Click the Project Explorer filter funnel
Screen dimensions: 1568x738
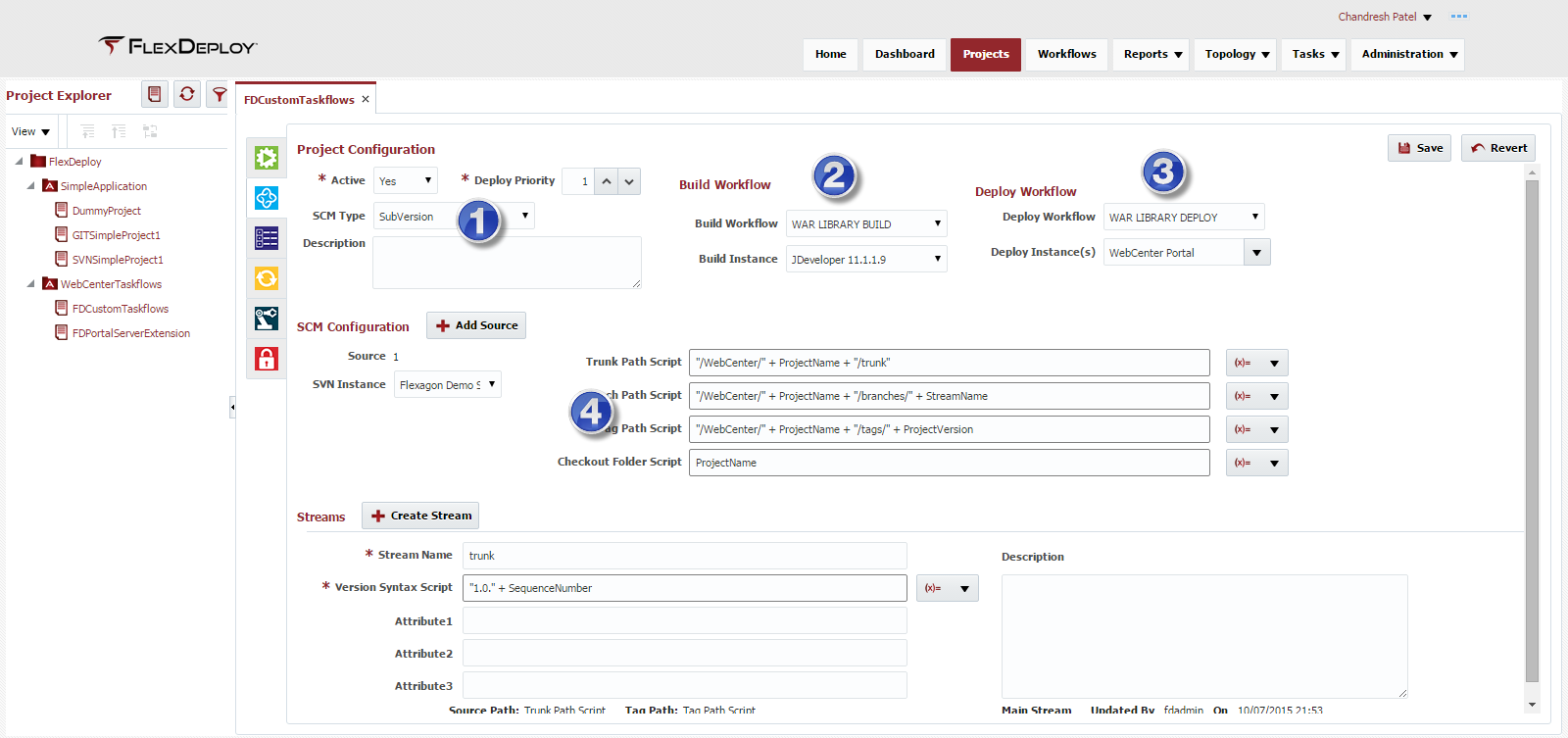(219, 94)
